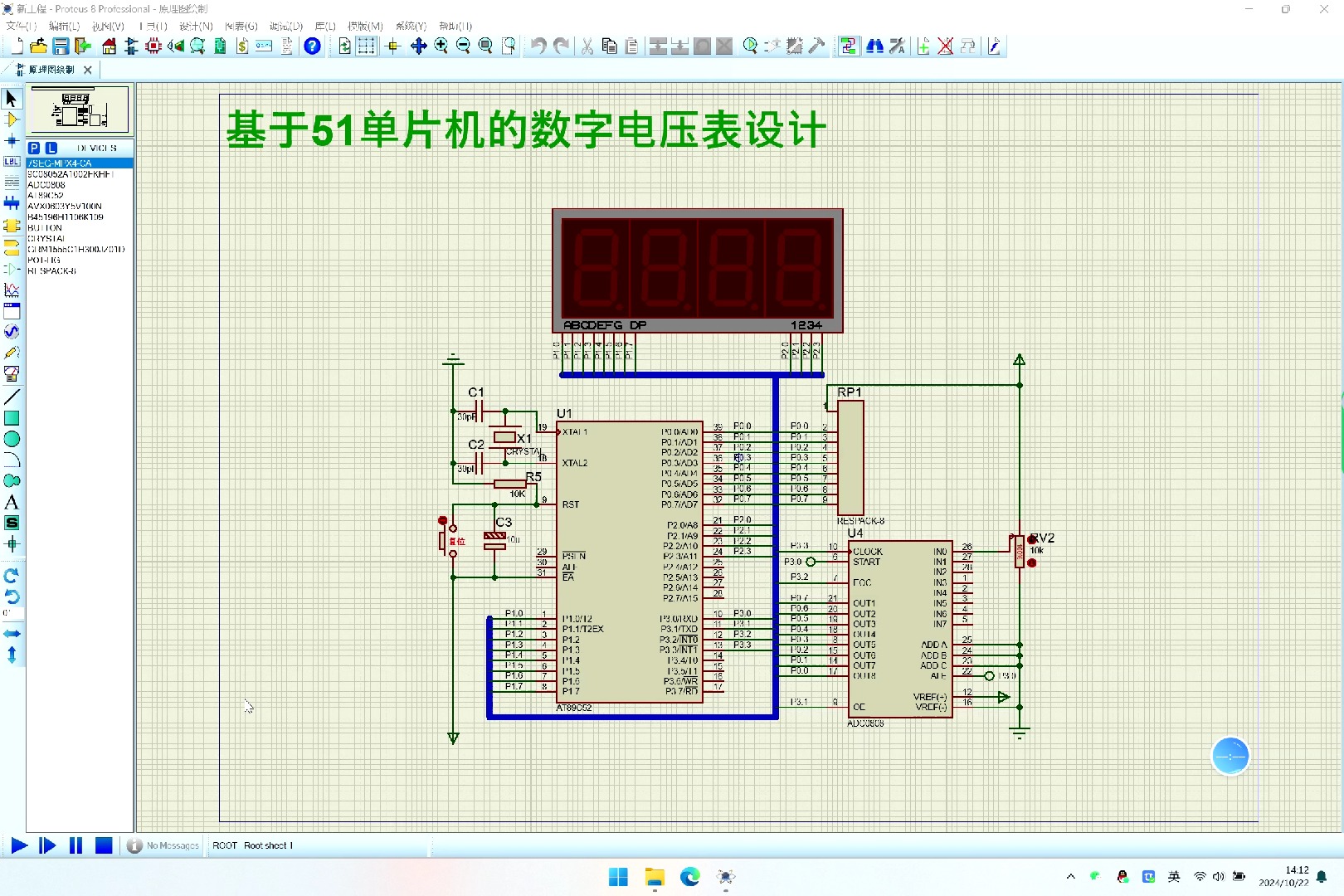Activate the Wire Label Mode (LBL) tool
This screenshot has height=896, width=1344.
[x=12, y=161]
